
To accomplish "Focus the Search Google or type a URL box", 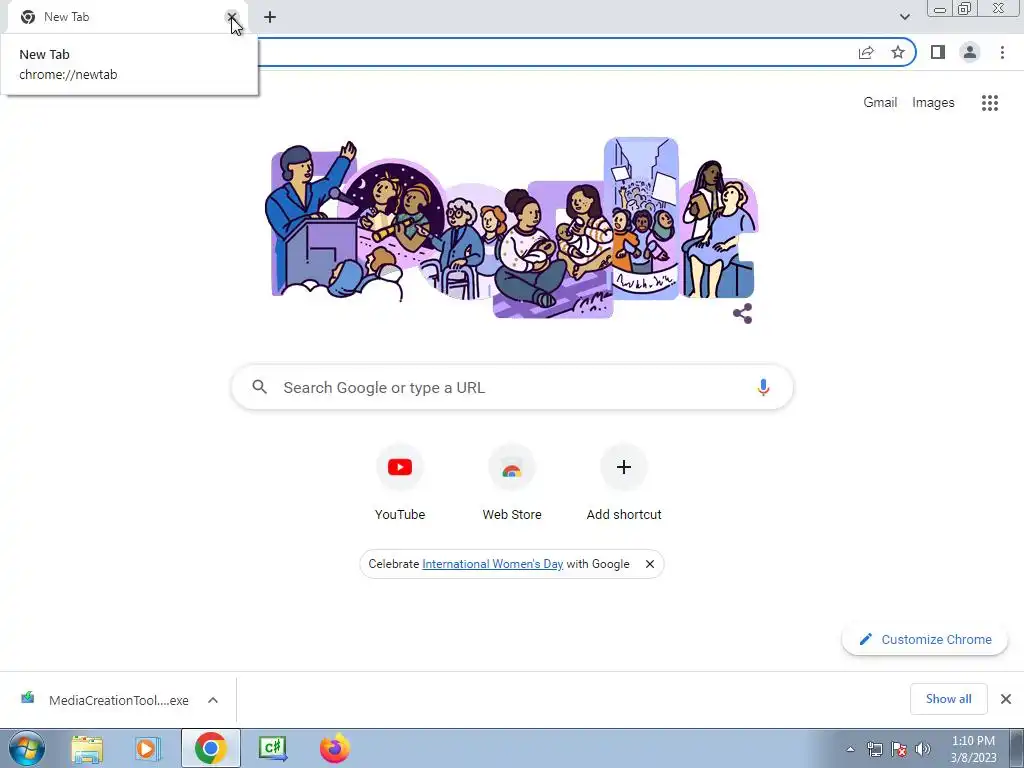I will pyautogui.click(x=512, y=387).
